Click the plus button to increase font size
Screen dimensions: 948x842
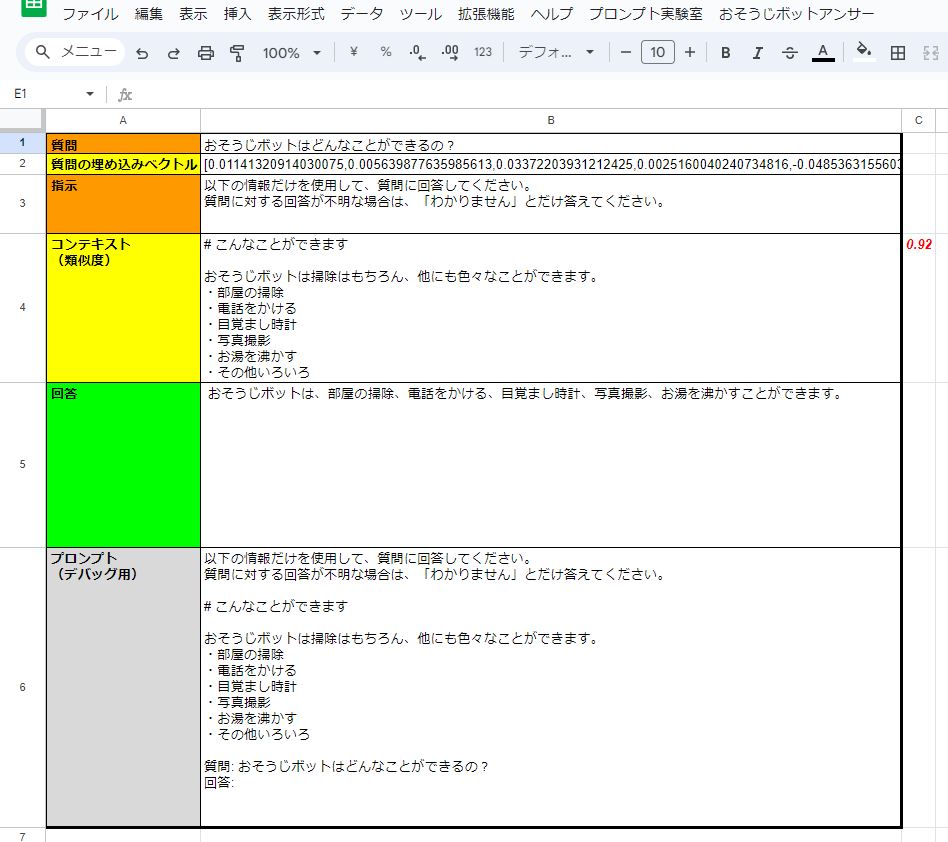(x=689, y=52)
